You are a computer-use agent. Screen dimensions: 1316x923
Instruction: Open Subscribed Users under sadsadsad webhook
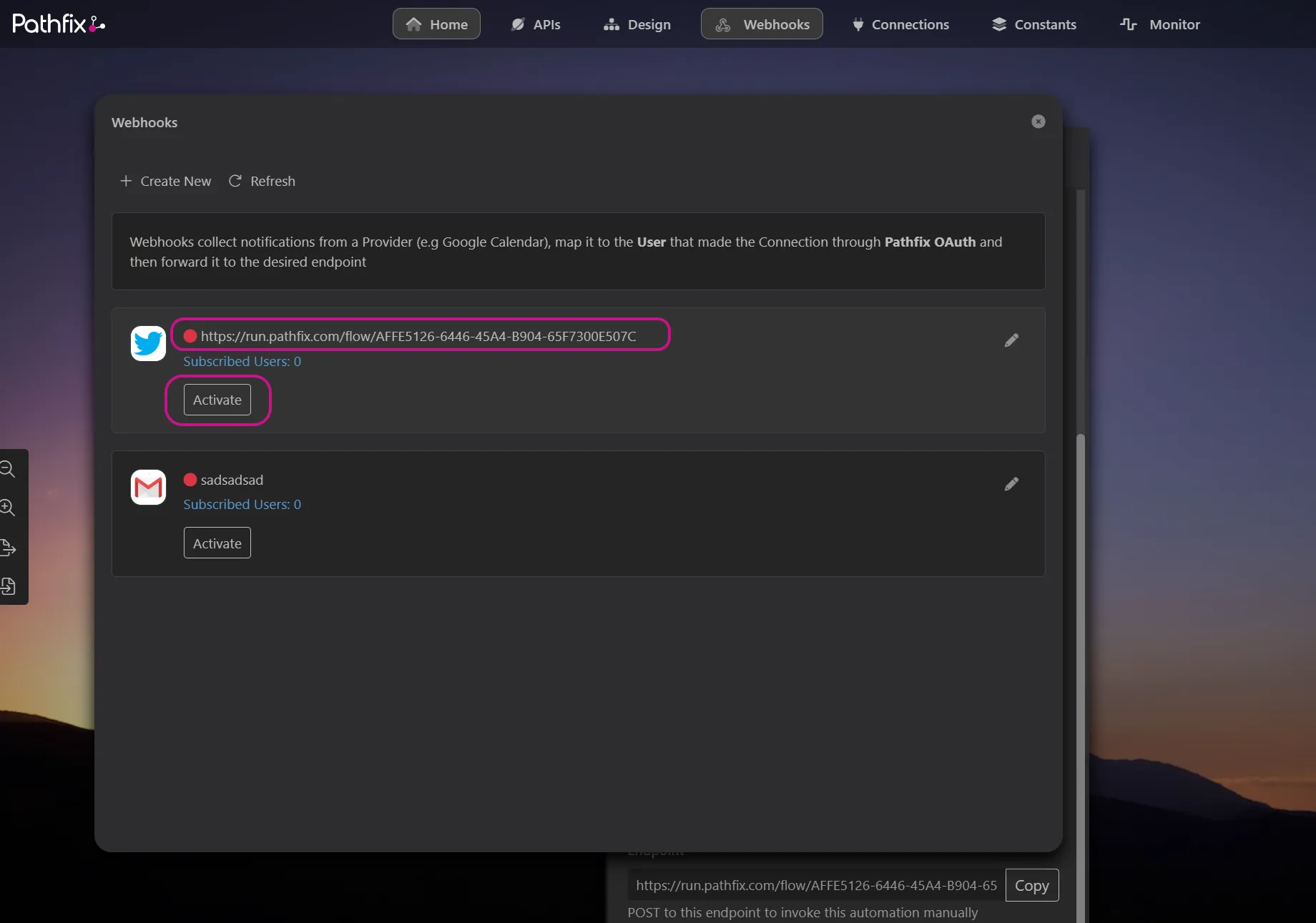242,504
